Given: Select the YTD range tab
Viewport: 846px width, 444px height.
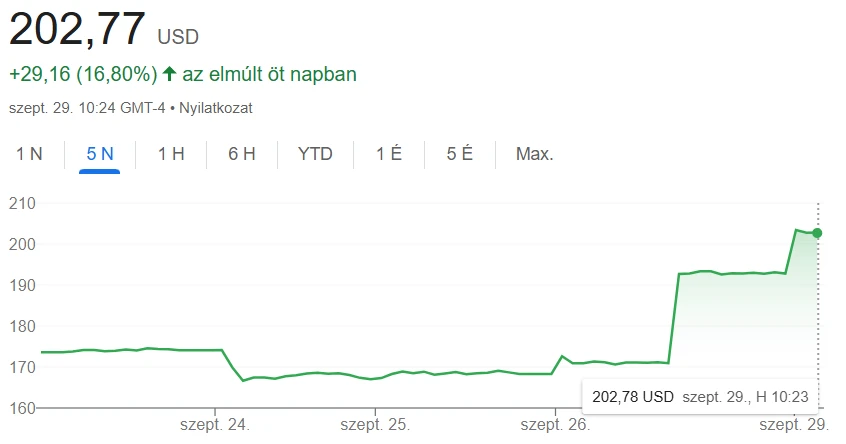Looking at the screenshot, I should [315, 154].
